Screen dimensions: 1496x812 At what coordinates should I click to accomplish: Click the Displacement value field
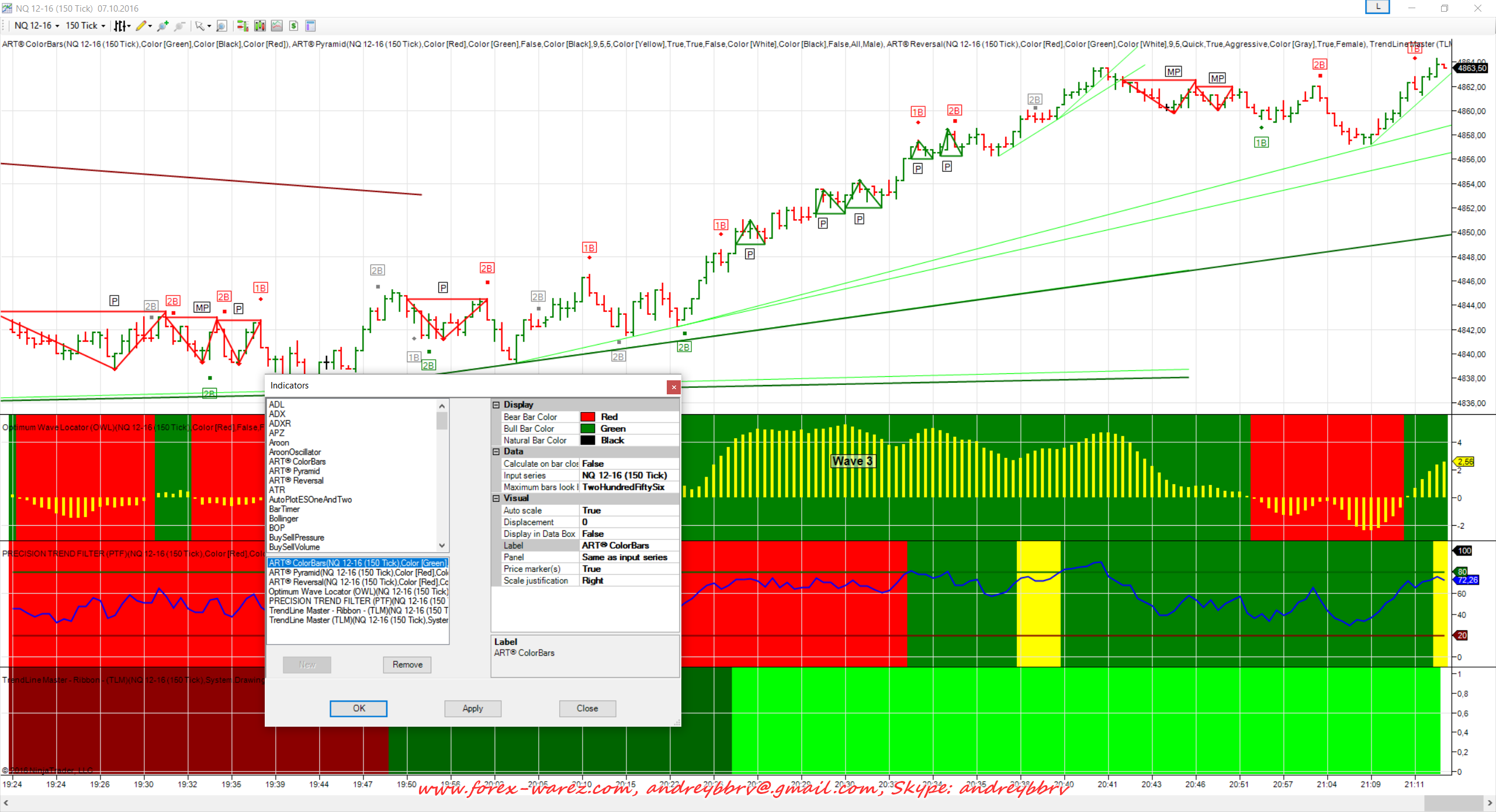pyautogui.click(x=628, y=522)
